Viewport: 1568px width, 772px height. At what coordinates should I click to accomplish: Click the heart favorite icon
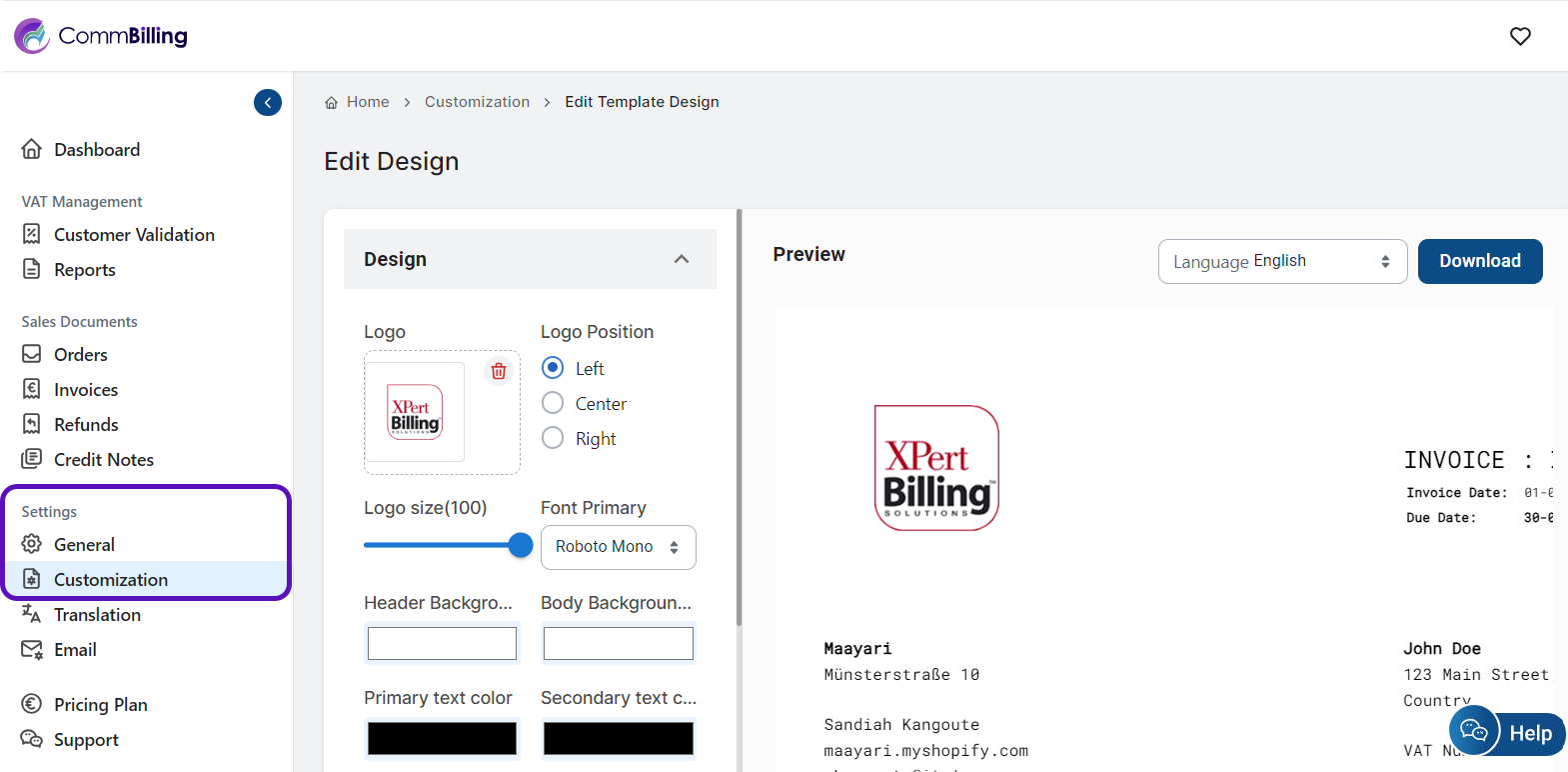(1520, 37)
